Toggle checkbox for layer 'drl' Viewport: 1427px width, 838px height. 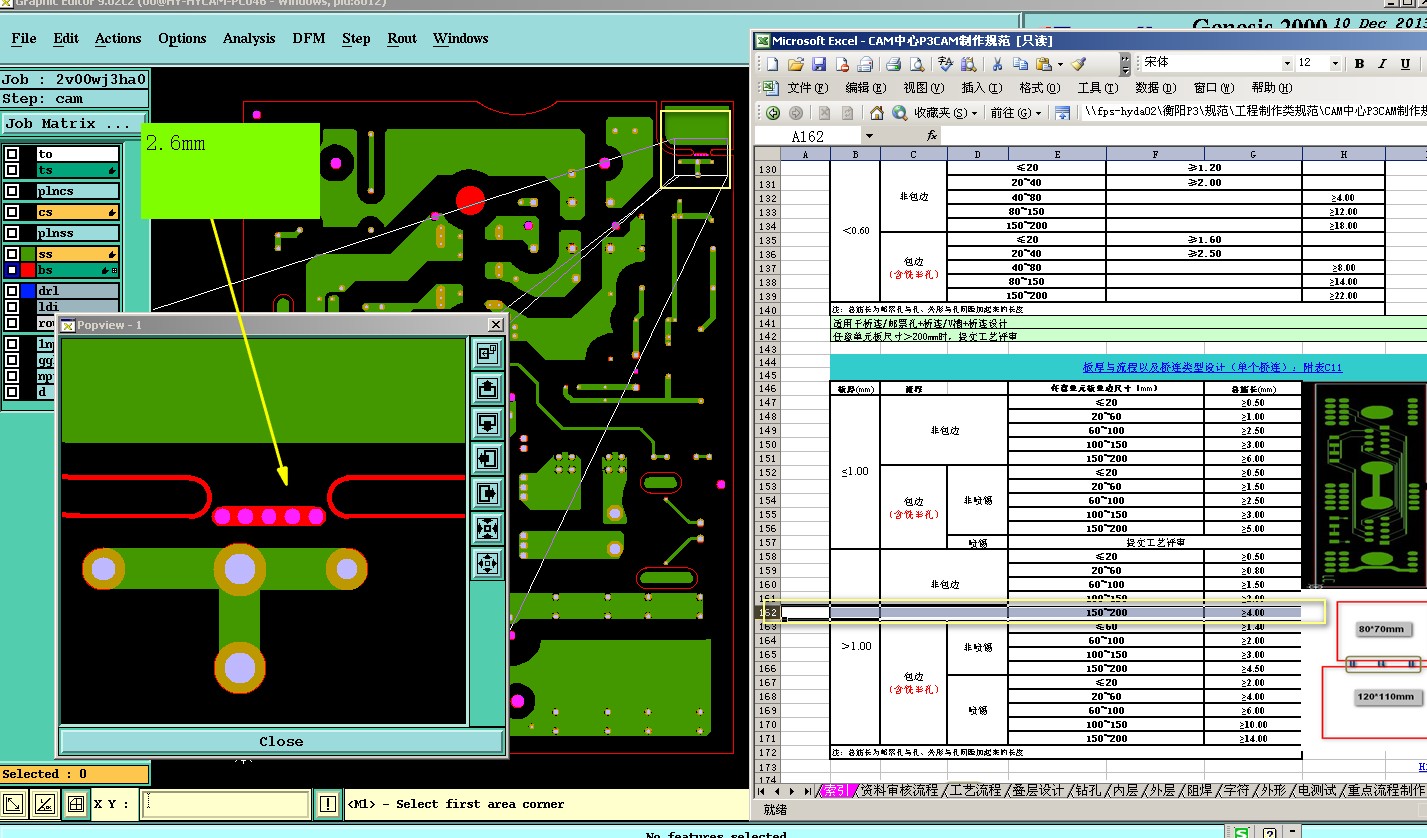[12, 291]
